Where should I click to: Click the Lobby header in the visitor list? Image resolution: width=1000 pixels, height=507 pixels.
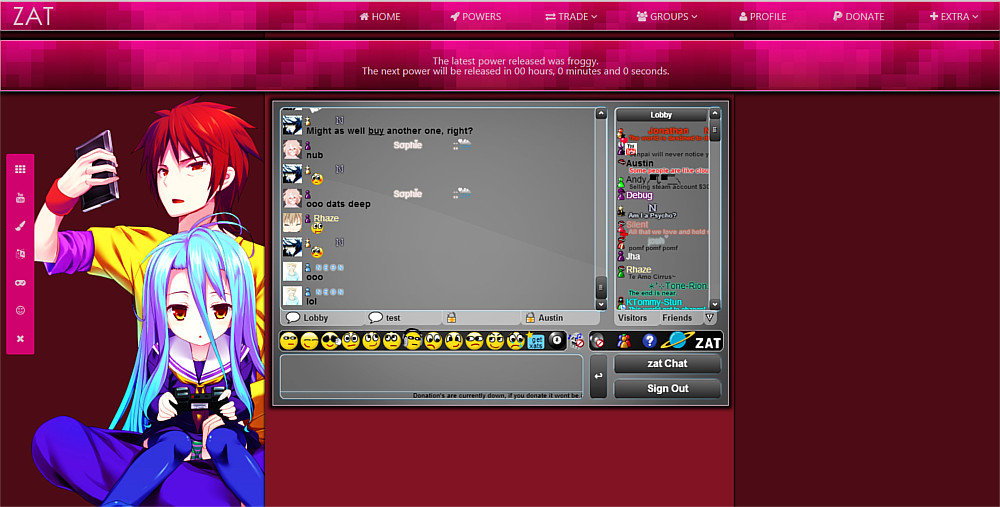coord(661,115)
